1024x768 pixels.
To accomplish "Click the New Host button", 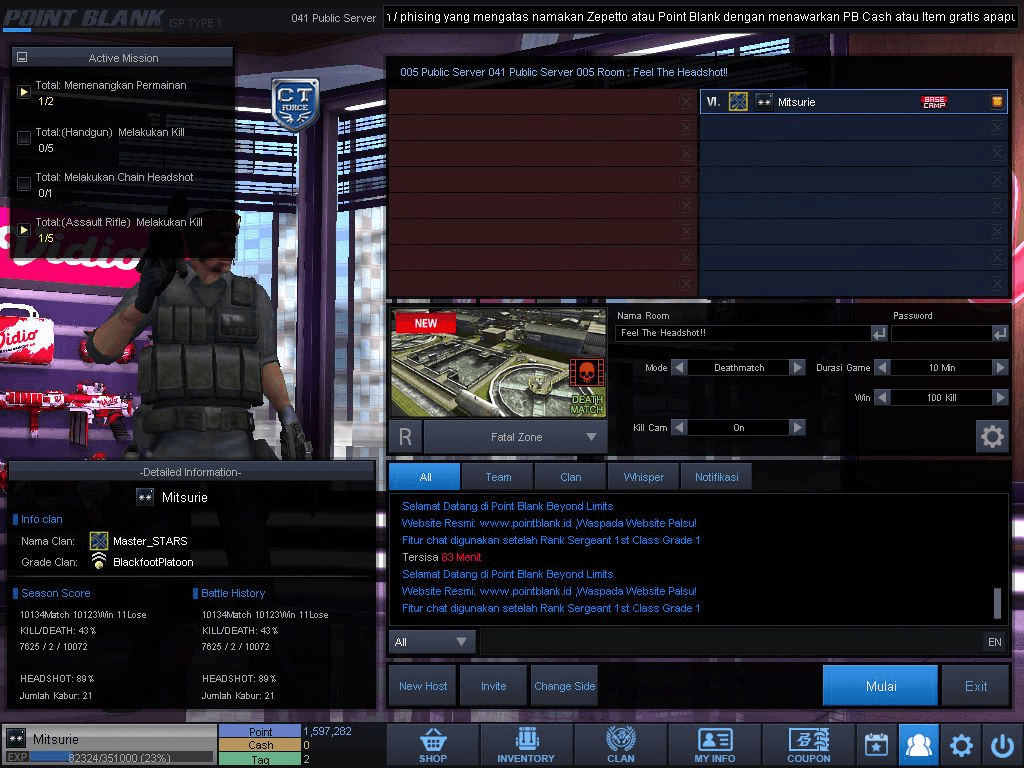I will (x=423, y=686).
